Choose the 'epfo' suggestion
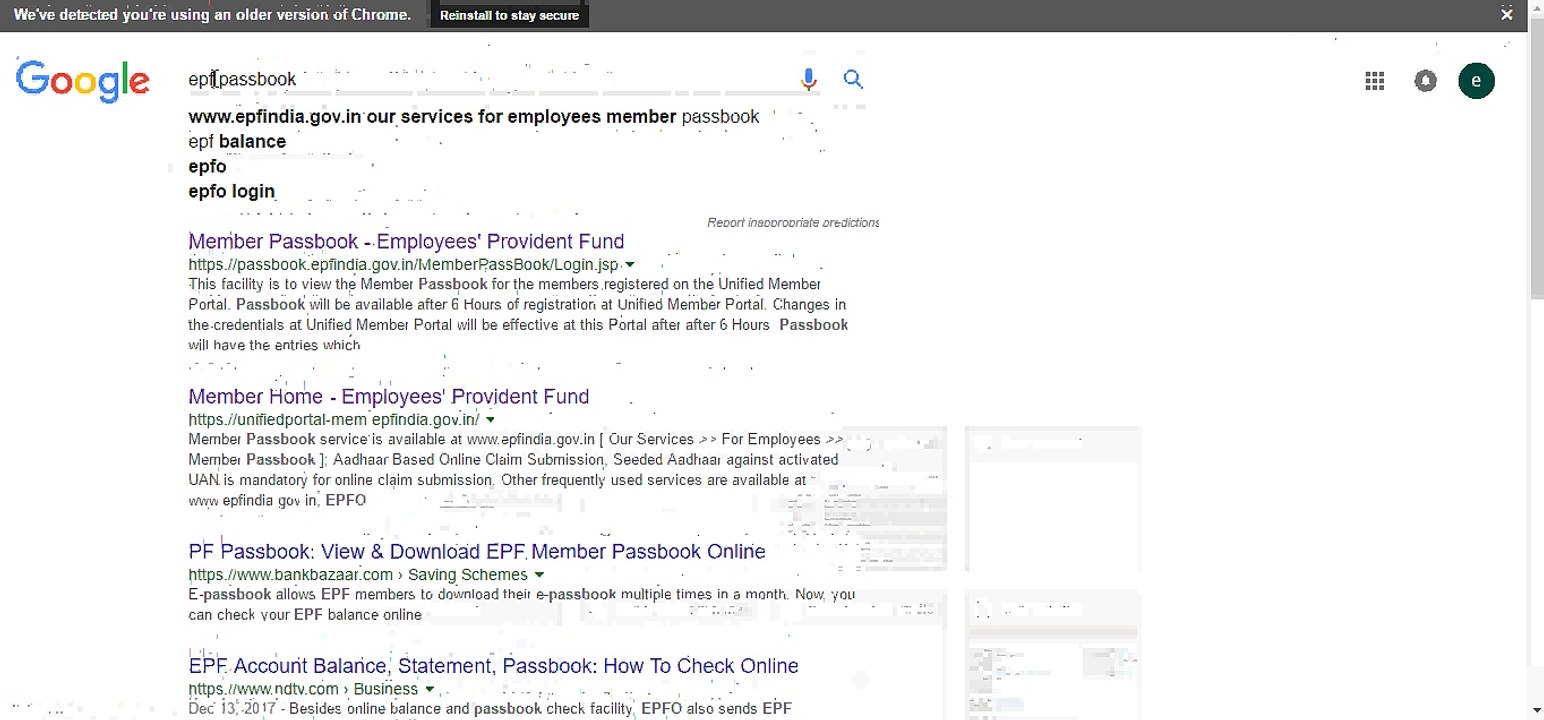 click(x=207, y=167)
